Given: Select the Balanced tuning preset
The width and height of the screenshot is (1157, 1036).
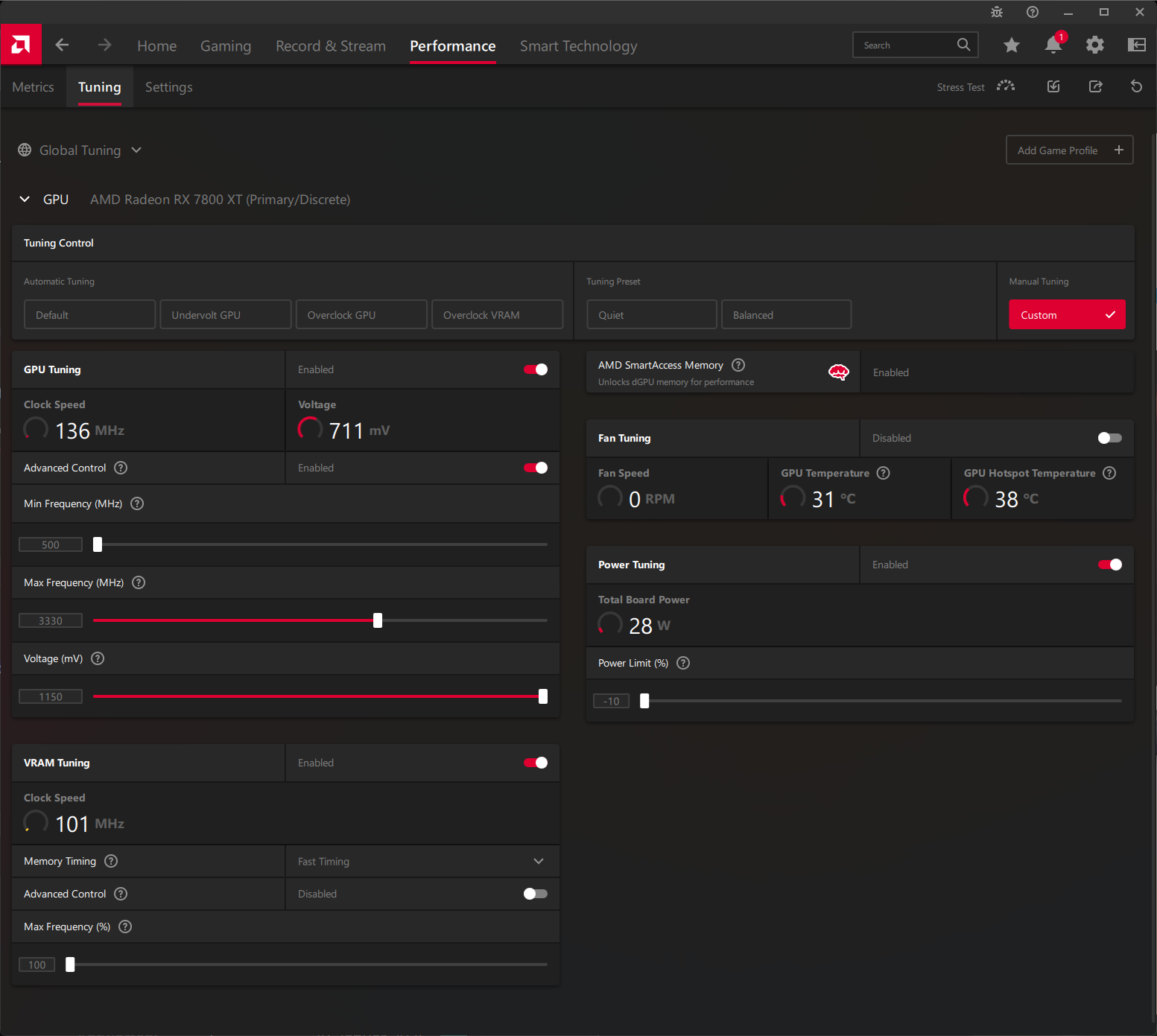Looking at the screenshot, I should click(787, 314).
